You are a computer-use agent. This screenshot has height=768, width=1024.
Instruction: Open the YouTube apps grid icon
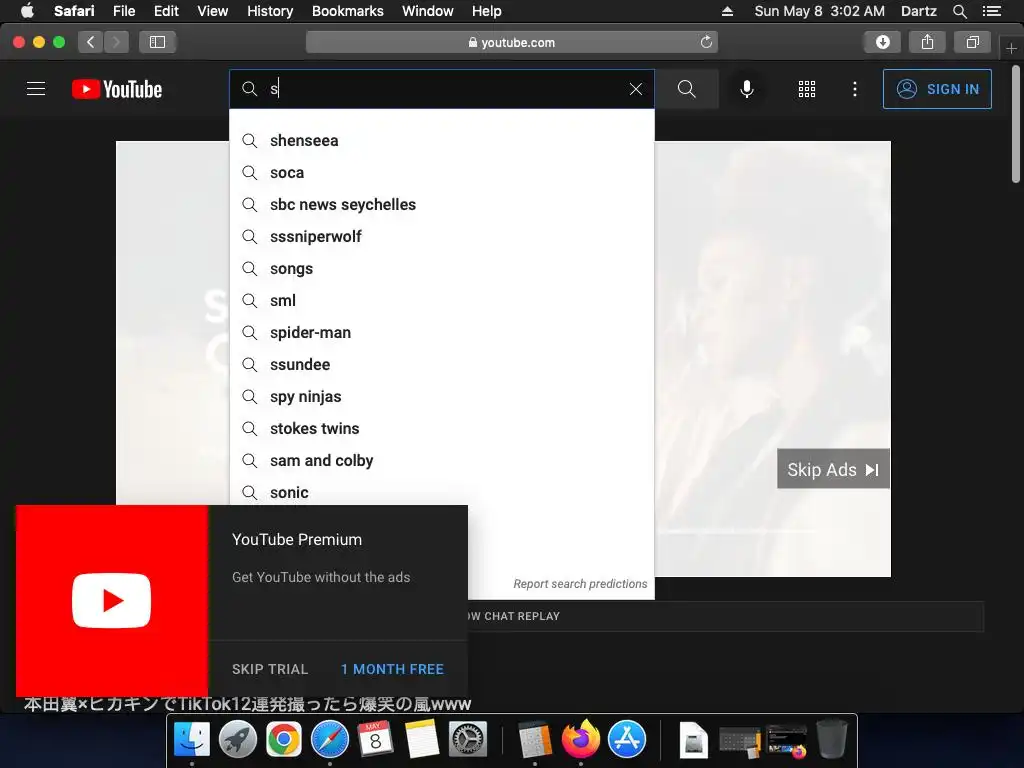click(807, 89)
